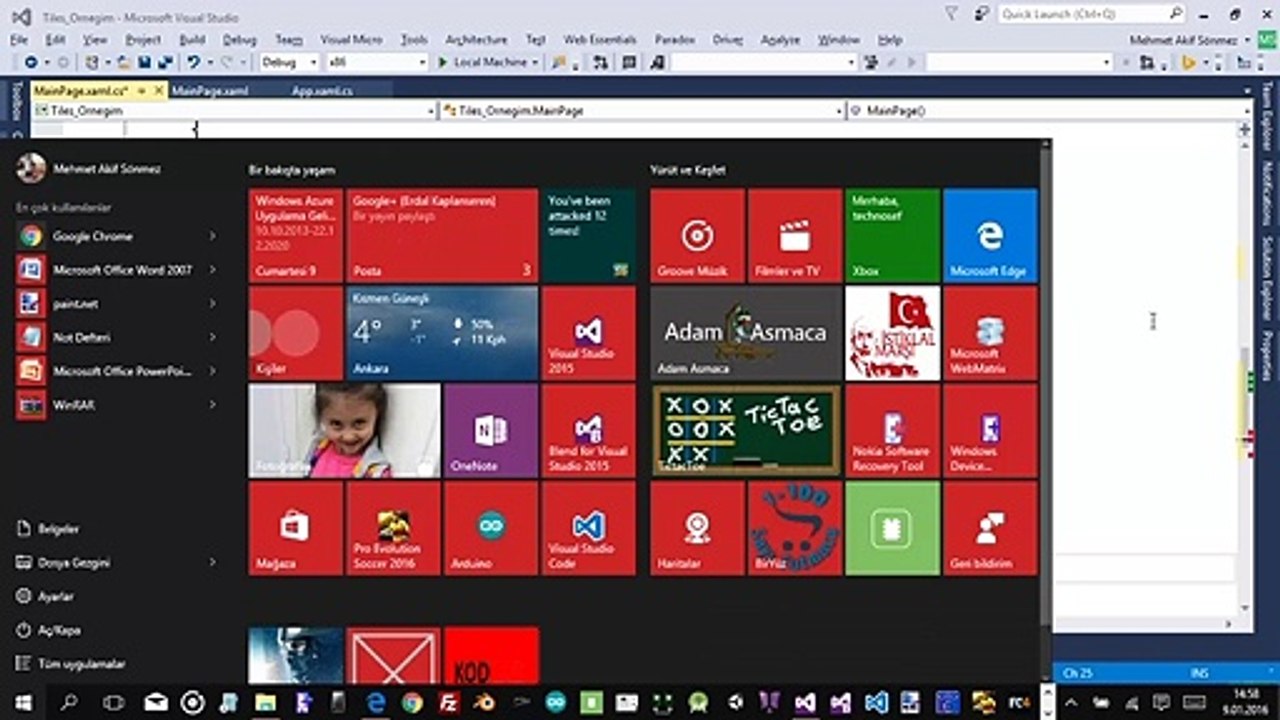The width and height of the screenshot is (1280, 720).
Task: Open the Geri bildirim tile
Action: coord(990,528)
